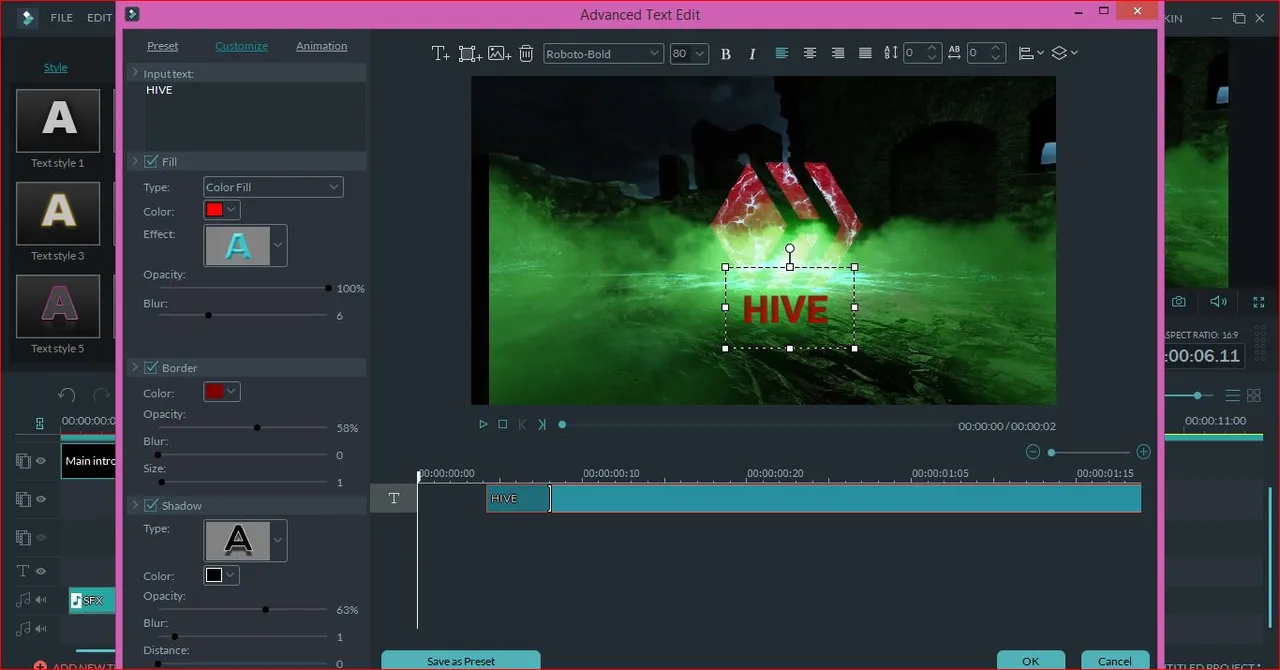This screenshot has width=1280, height=670.
Task: Add an image to the title
Action: click(x=500, y=54)
